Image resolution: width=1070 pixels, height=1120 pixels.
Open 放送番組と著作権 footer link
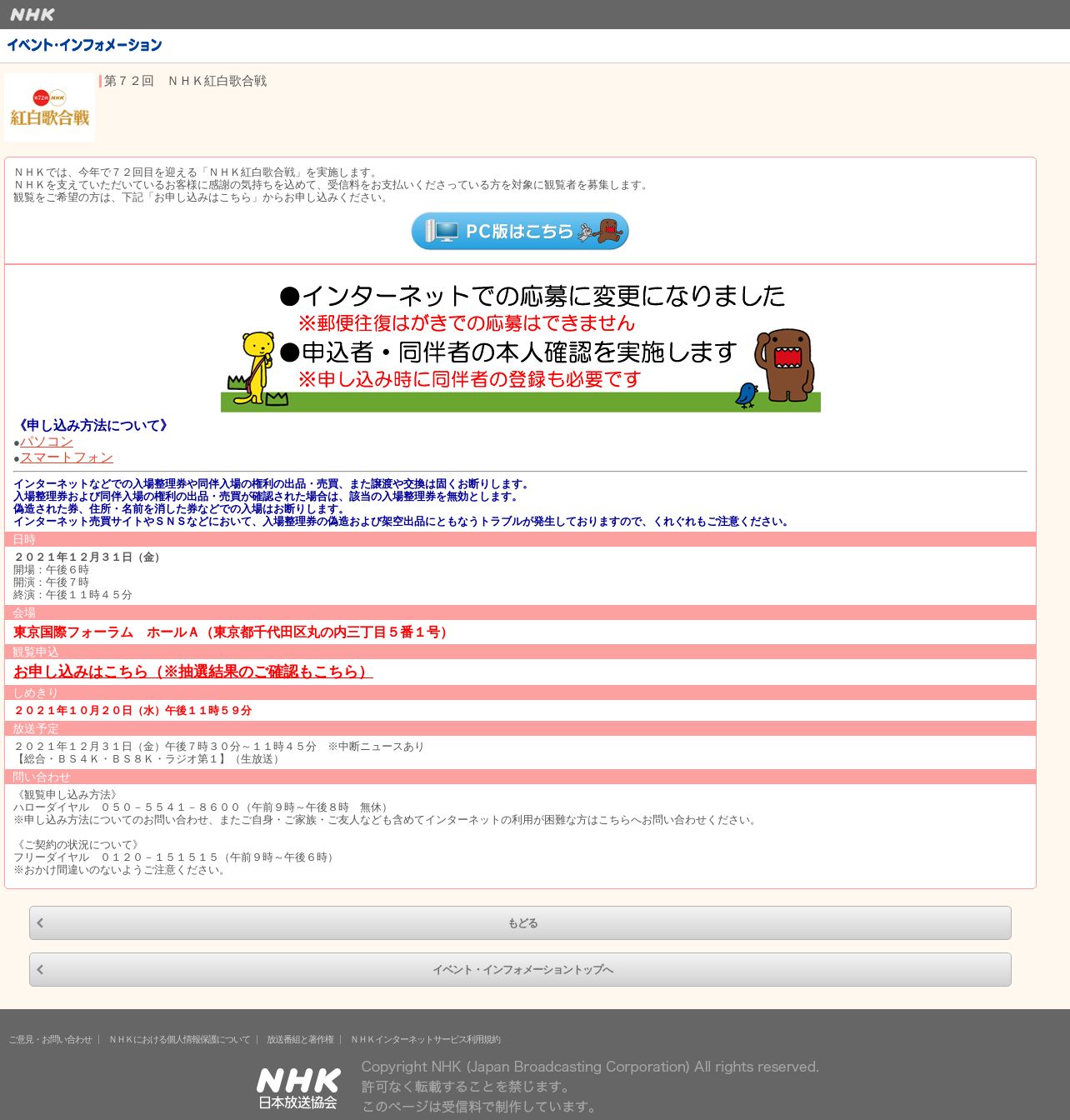[300, 1040]
